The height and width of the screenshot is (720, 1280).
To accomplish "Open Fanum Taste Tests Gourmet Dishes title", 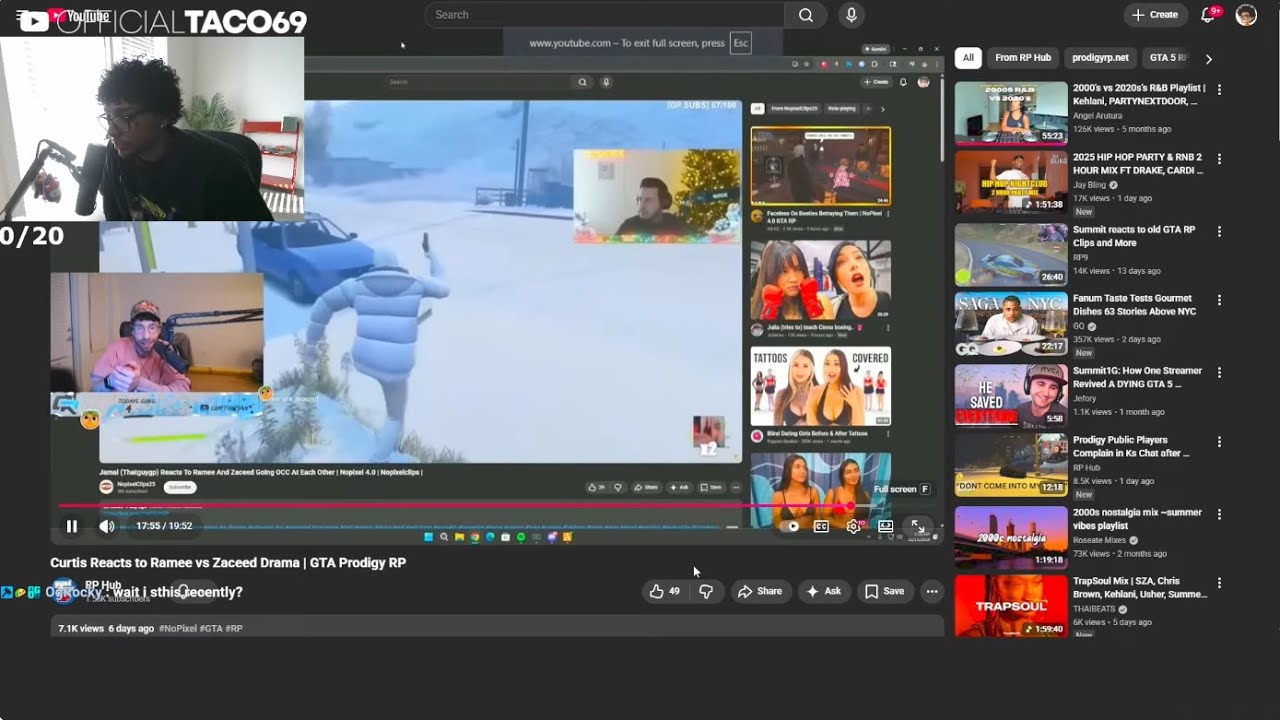I will (1134, 305).
